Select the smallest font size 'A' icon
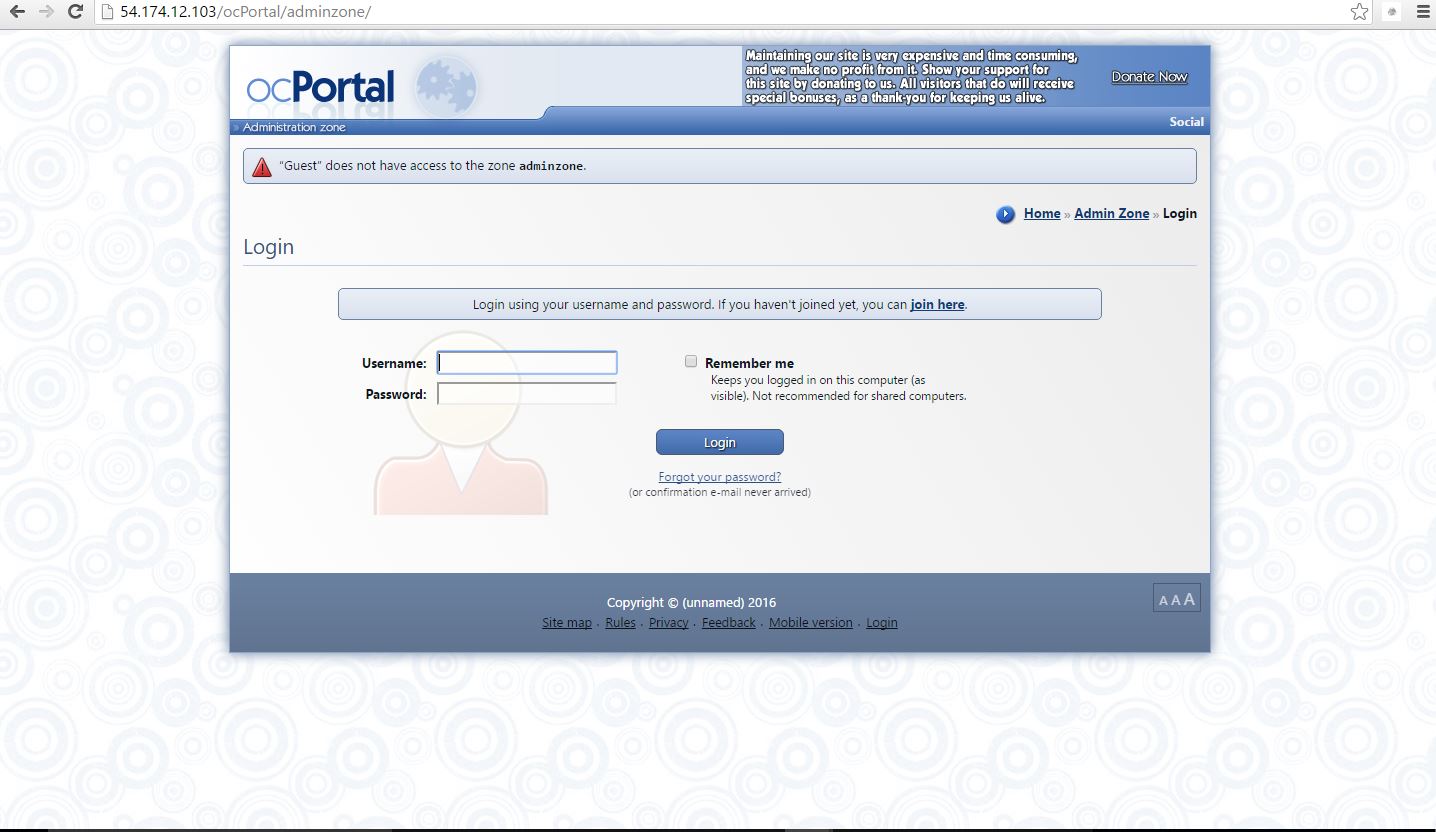 click(x=1163, y=599)
